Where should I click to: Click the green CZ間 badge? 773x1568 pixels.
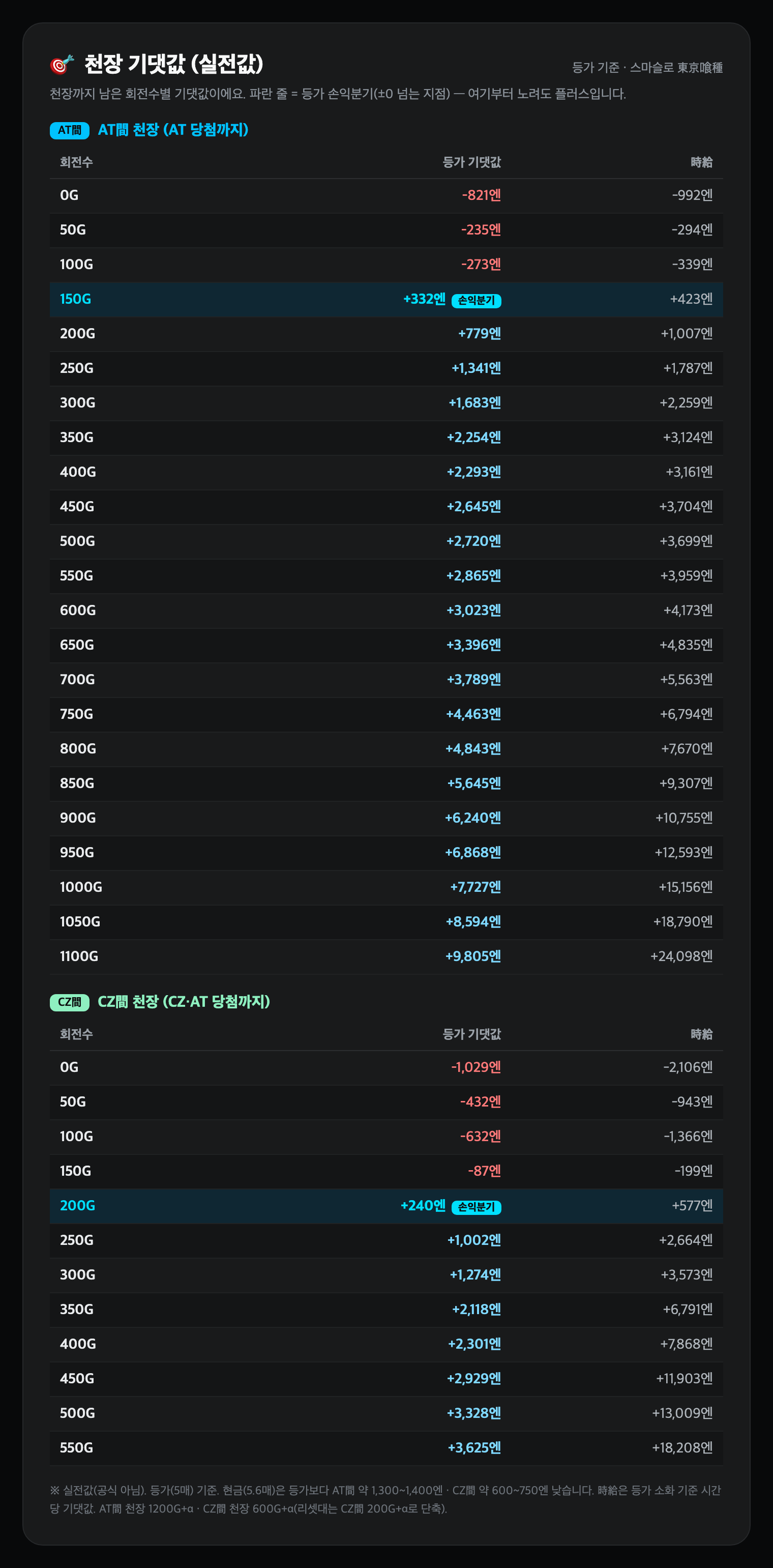click(x=69, y=1002)
